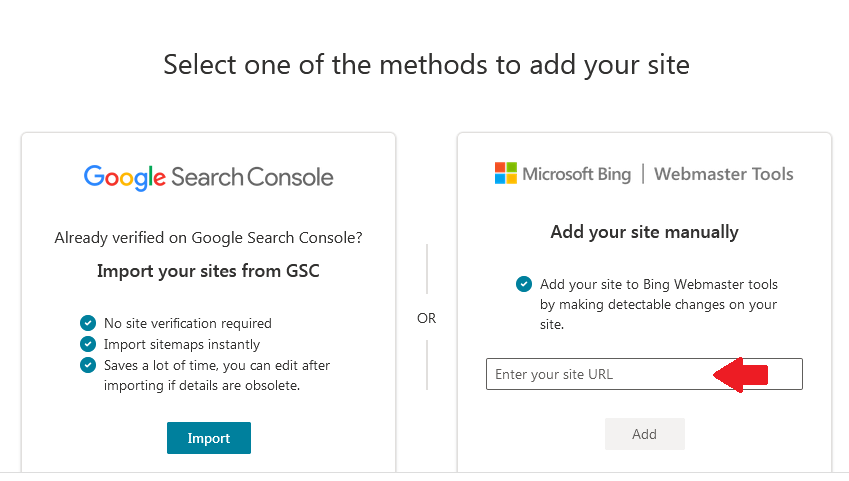Click checkmark beside "Saves a lot of time"
Image resolution: width=849 pixels, height=481 pixels.
(x=88, y=365)
